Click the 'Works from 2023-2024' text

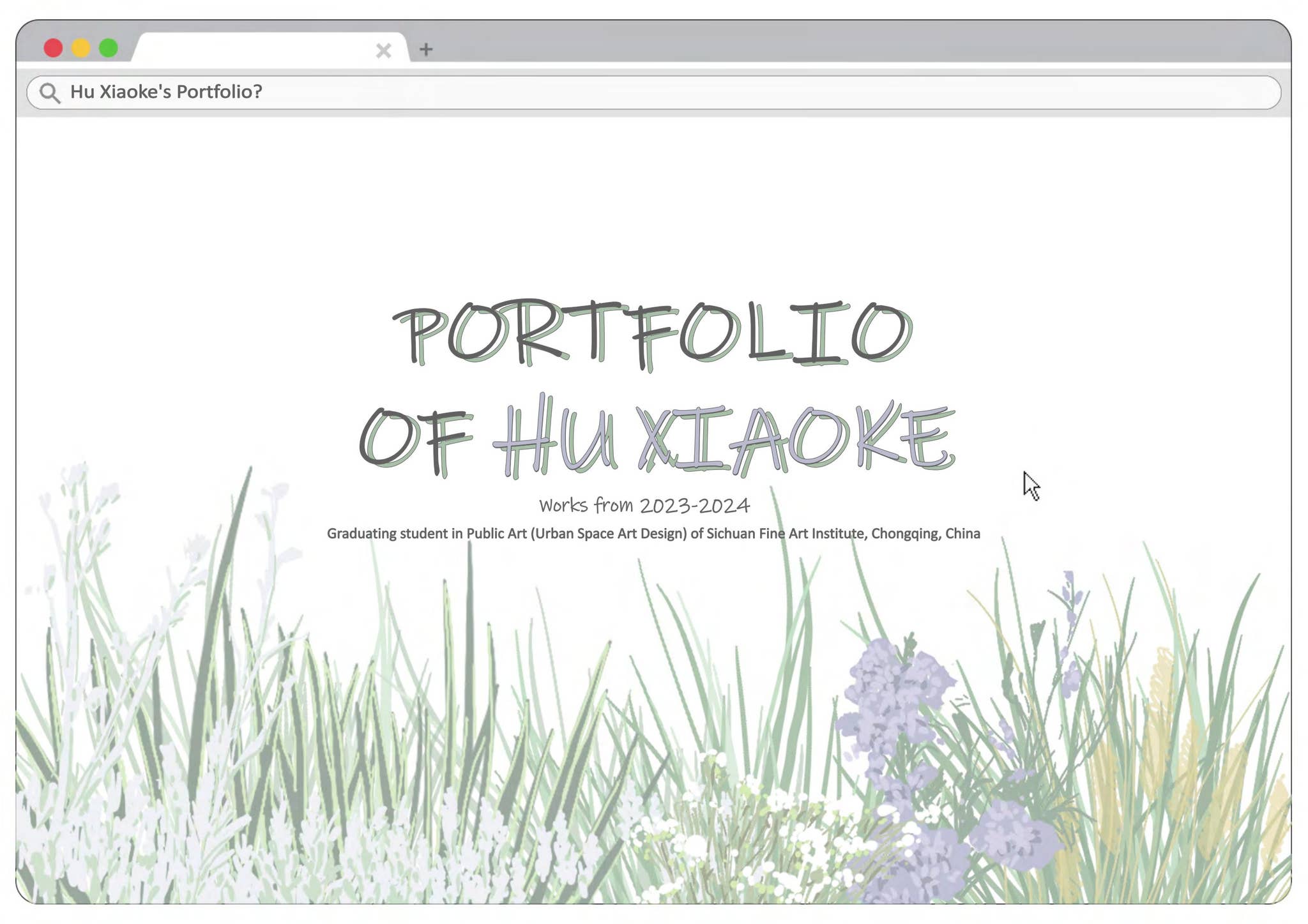pyautogui.click(x=644, y=505)
